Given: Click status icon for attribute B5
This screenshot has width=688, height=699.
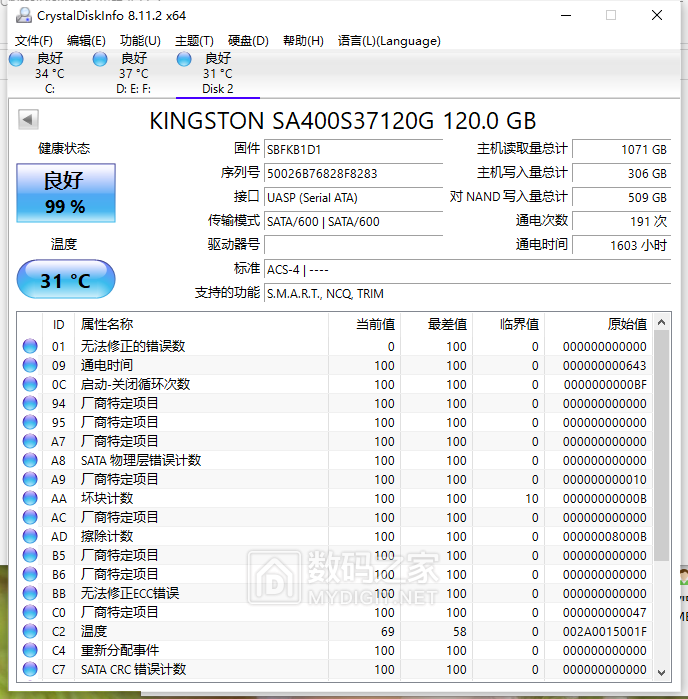Looking at the screenshot, I should click(x=30, y=555).
